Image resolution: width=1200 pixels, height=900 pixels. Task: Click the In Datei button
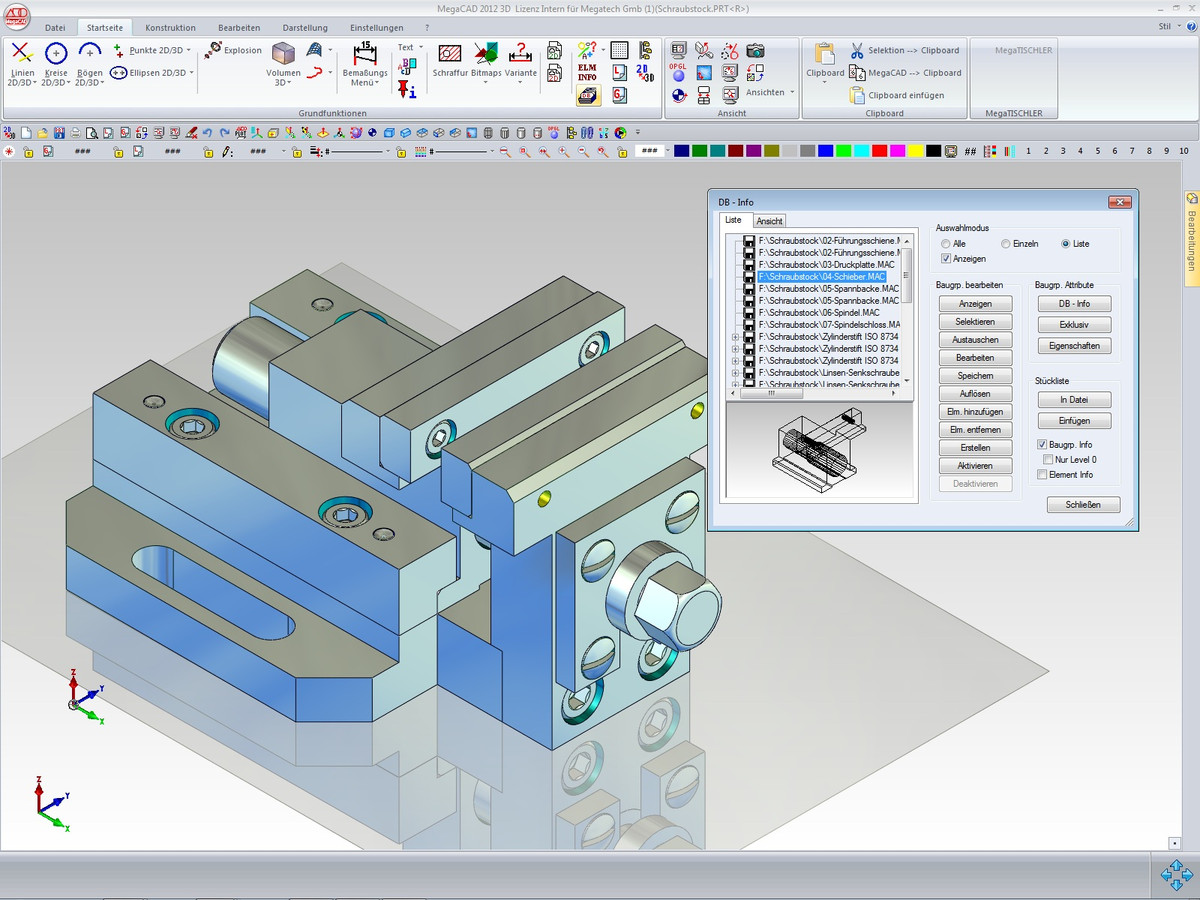coord(1074,400)
